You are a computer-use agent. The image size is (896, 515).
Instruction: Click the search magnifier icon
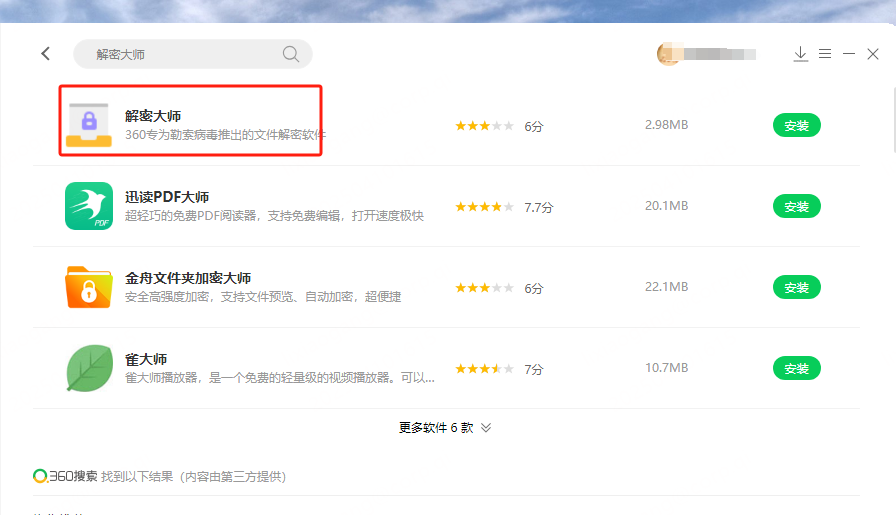pyautogui.click(x=291, y=54)
